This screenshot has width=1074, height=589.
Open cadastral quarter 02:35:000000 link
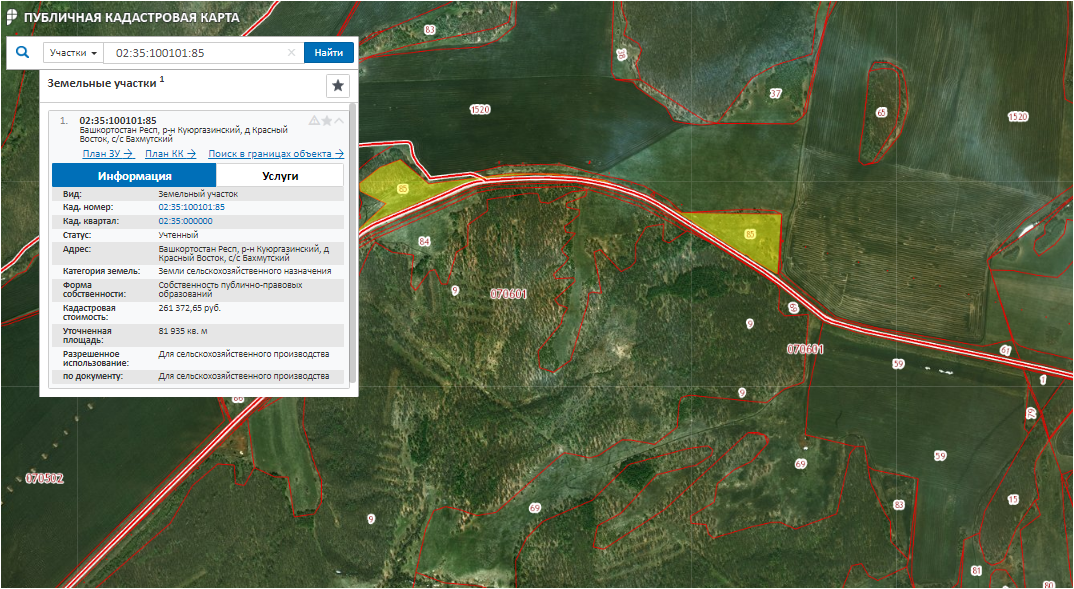186,221
